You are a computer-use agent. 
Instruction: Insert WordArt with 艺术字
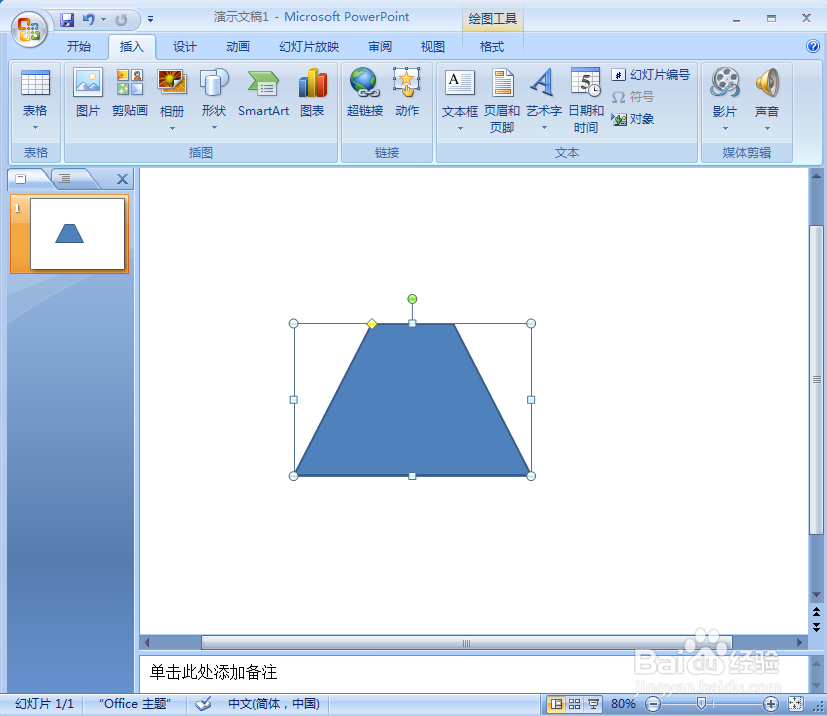click(544, 93)
